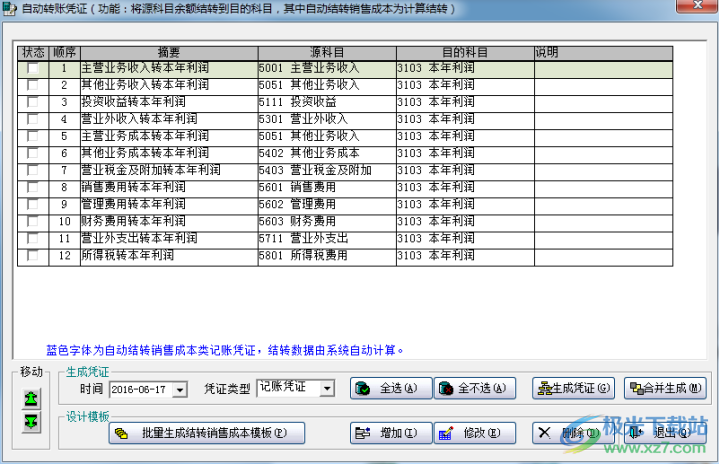This screenshot has height=464, width=719.
Task: Select checkbox for 销售费用转本年利润
Action: pyautogui.click(x=33, y=187)
